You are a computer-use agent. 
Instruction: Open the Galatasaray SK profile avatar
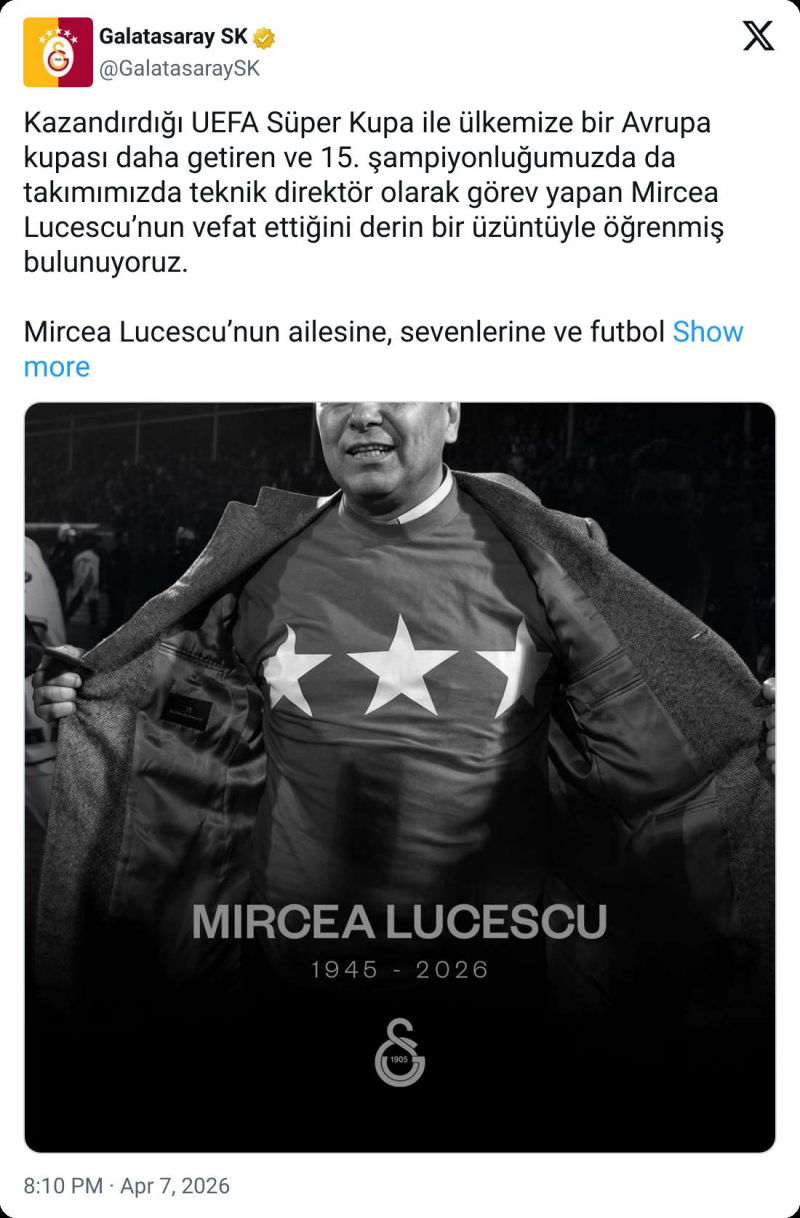(58, 52)
